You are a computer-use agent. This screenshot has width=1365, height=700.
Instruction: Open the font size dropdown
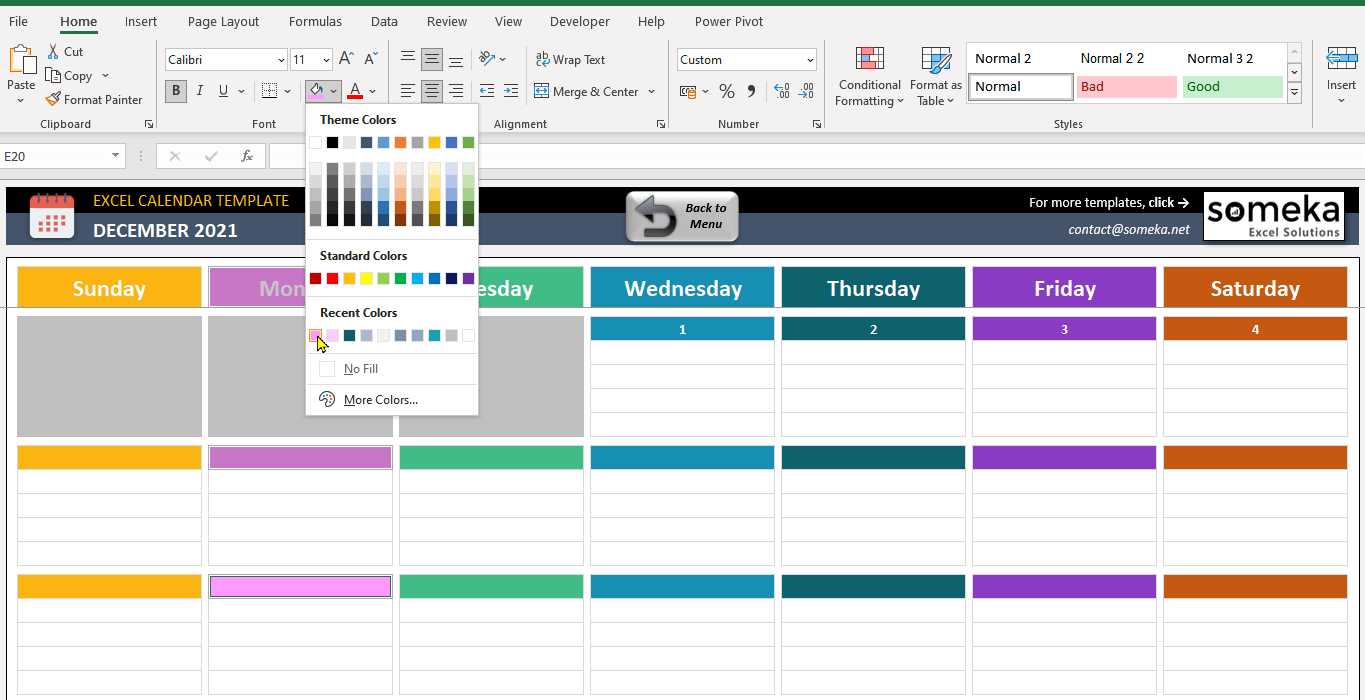[x=324, y=59]
